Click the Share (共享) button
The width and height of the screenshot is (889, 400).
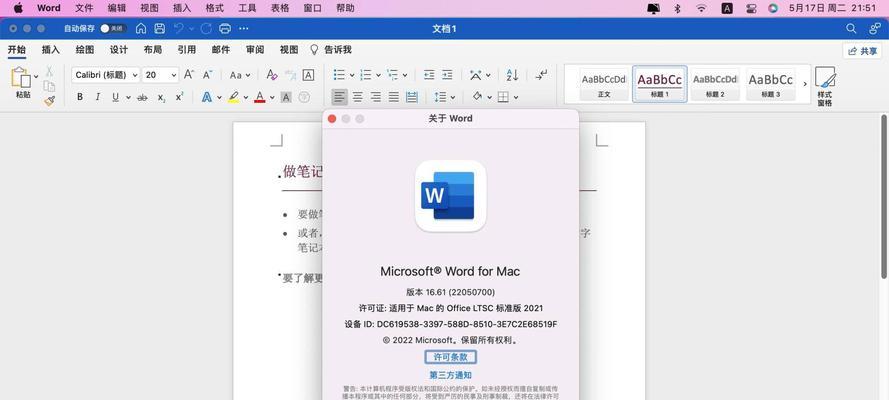862,51
